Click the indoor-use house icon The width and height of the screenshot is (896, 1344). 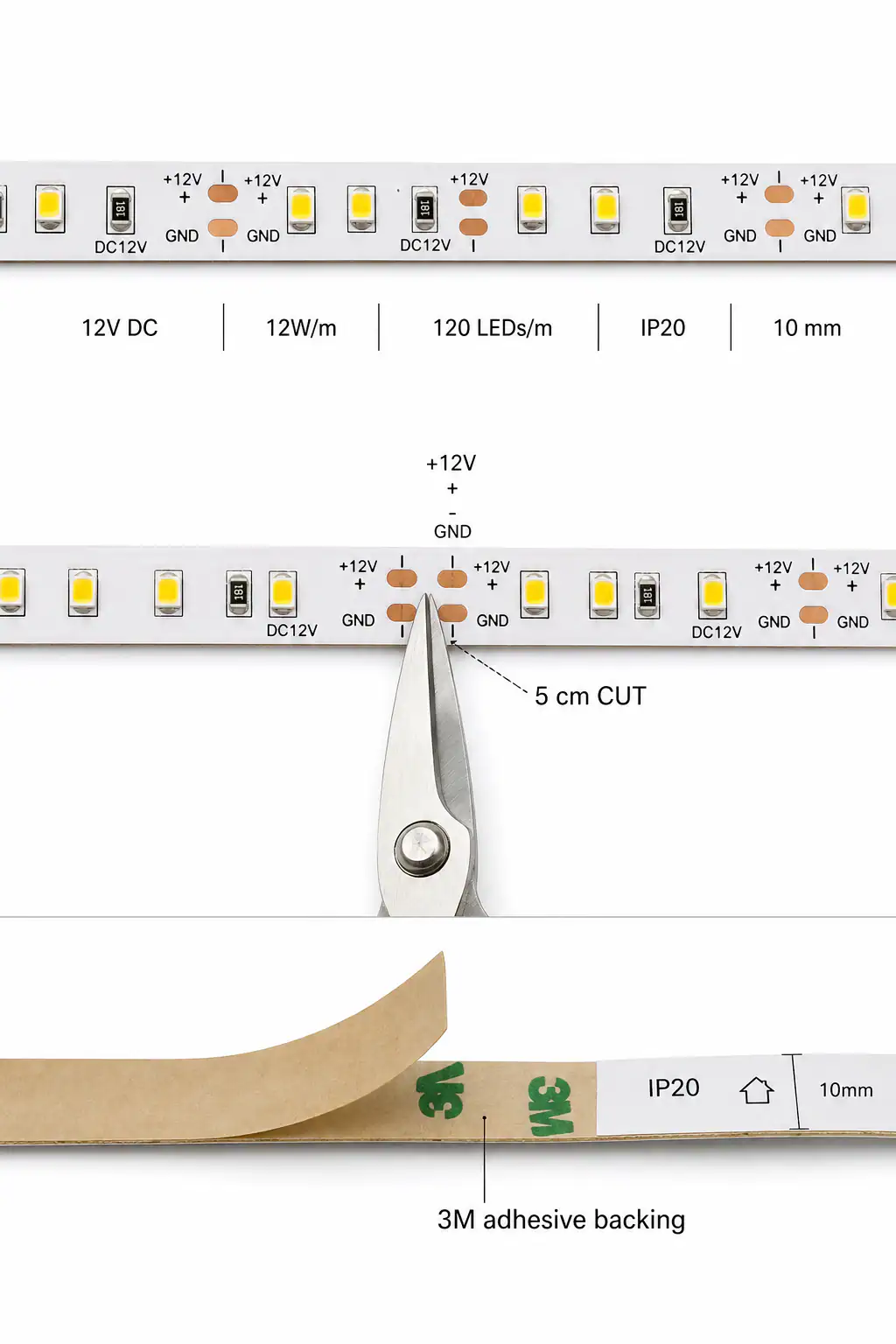click(x=757, y=1090)
